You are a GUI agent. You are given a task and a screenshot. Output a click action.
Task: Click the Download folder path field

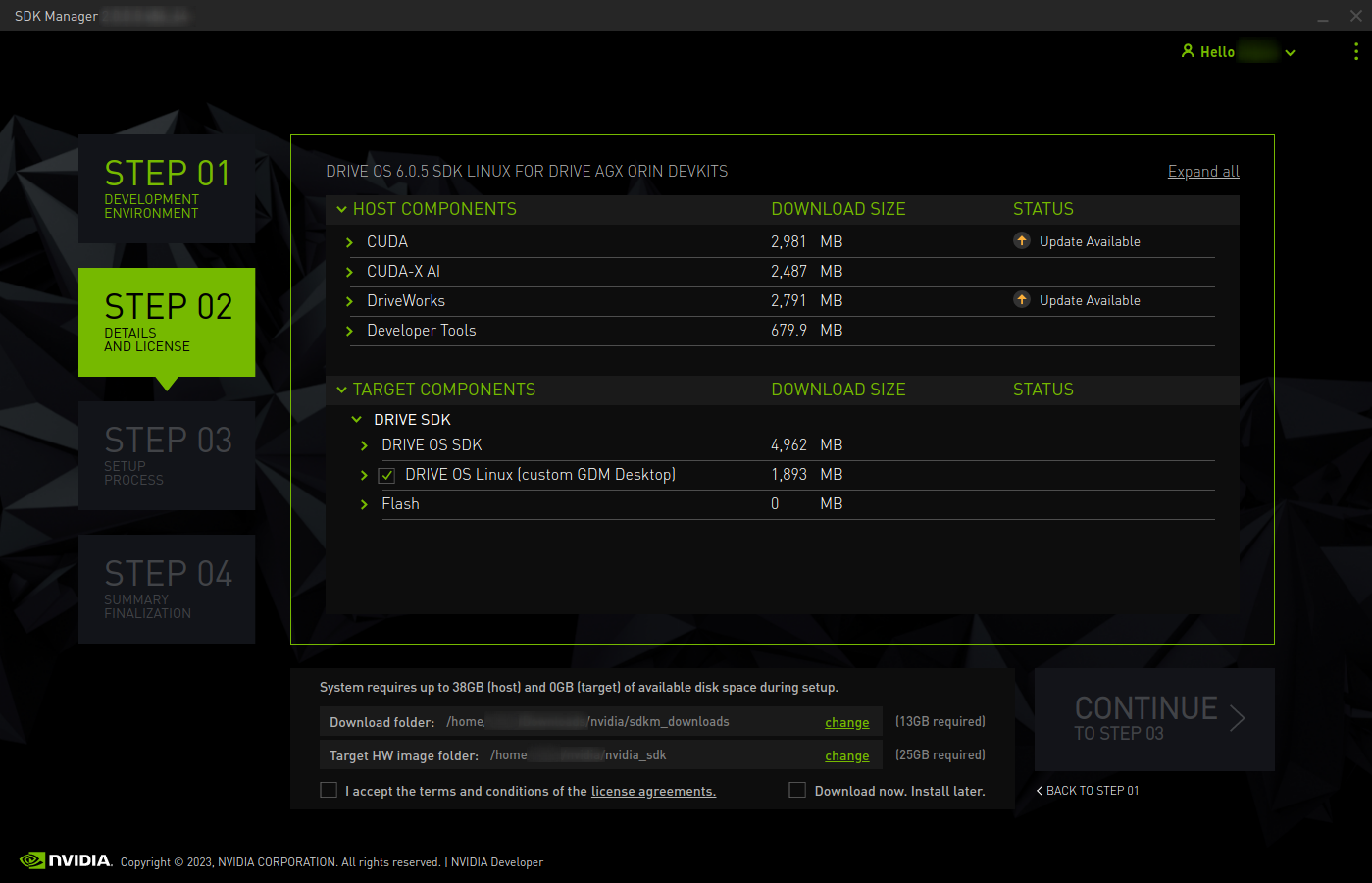coord(600,721)
